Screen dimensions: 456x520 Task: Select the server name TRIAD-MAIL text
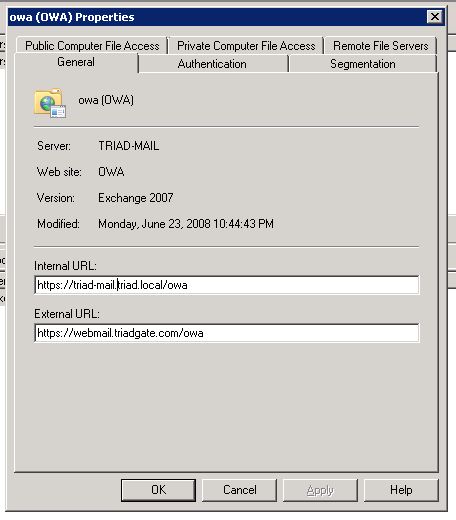point(129,146)
